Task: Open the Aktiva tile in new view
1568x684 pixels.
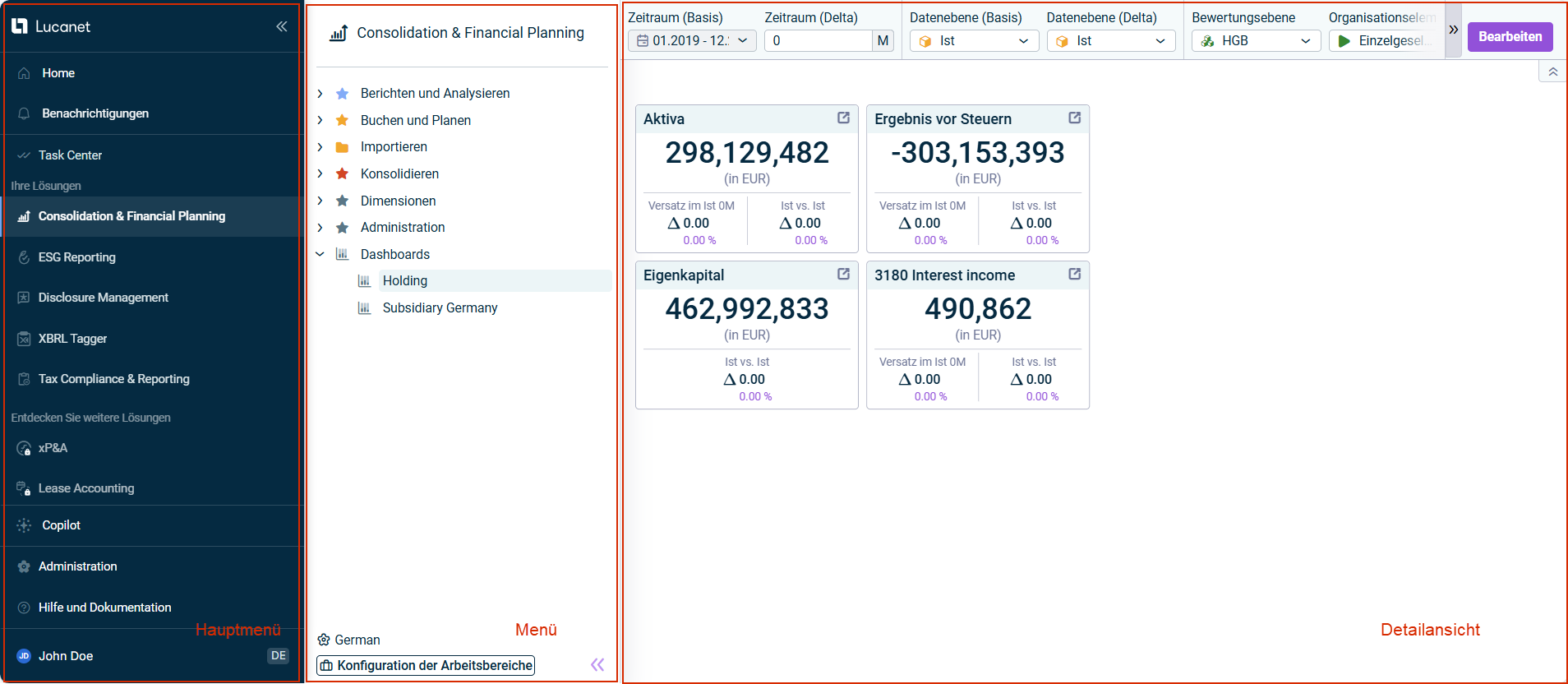Action: (x=843, y=118)
